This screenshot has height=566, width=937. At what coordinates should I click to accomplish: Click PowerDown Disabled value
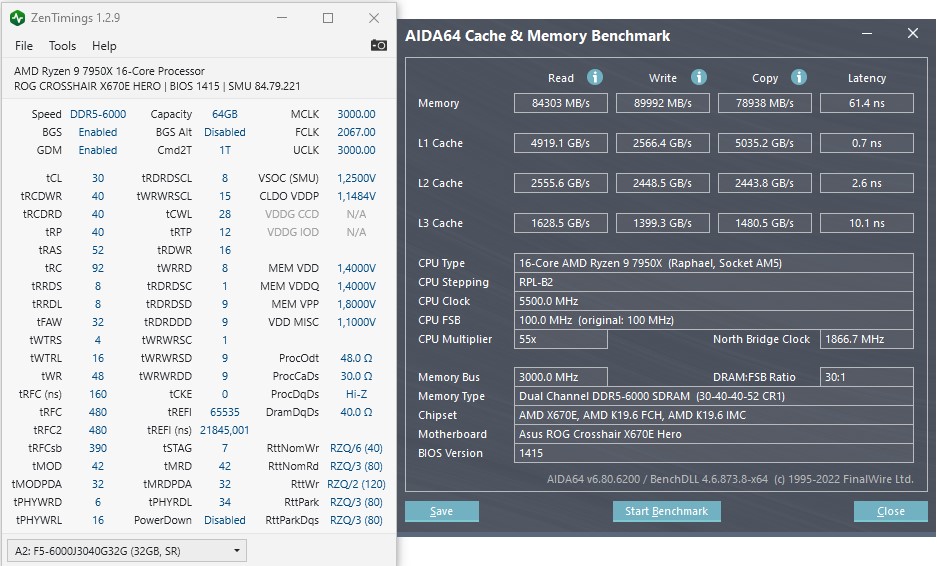225,520
